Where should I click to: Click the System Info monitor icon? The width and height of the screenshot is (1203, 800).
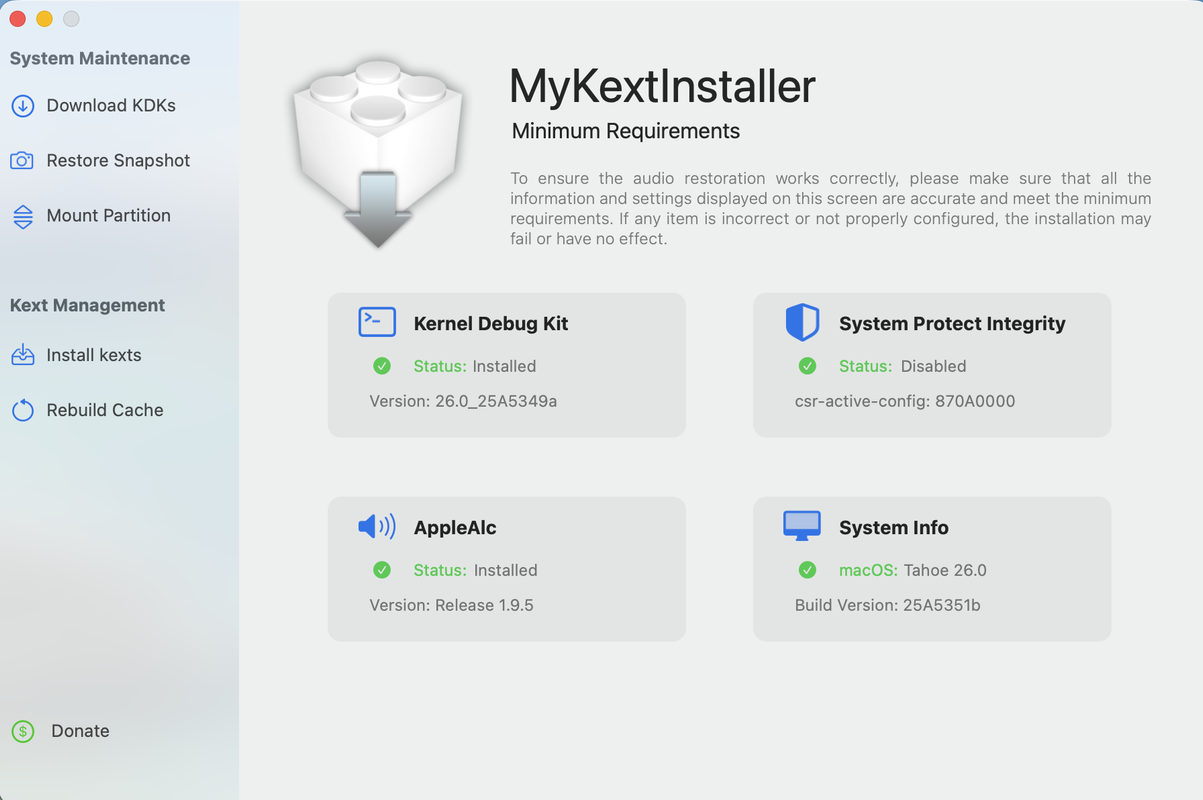pos(802,526)
